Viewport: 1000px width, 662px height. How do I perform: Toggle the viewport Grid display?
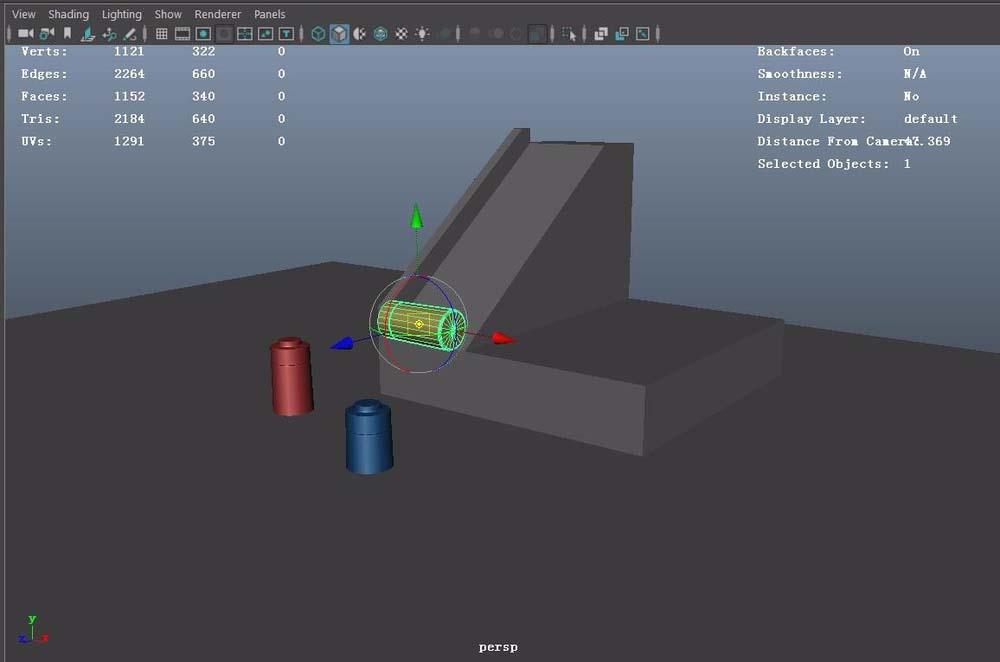[x=161, y=34]
